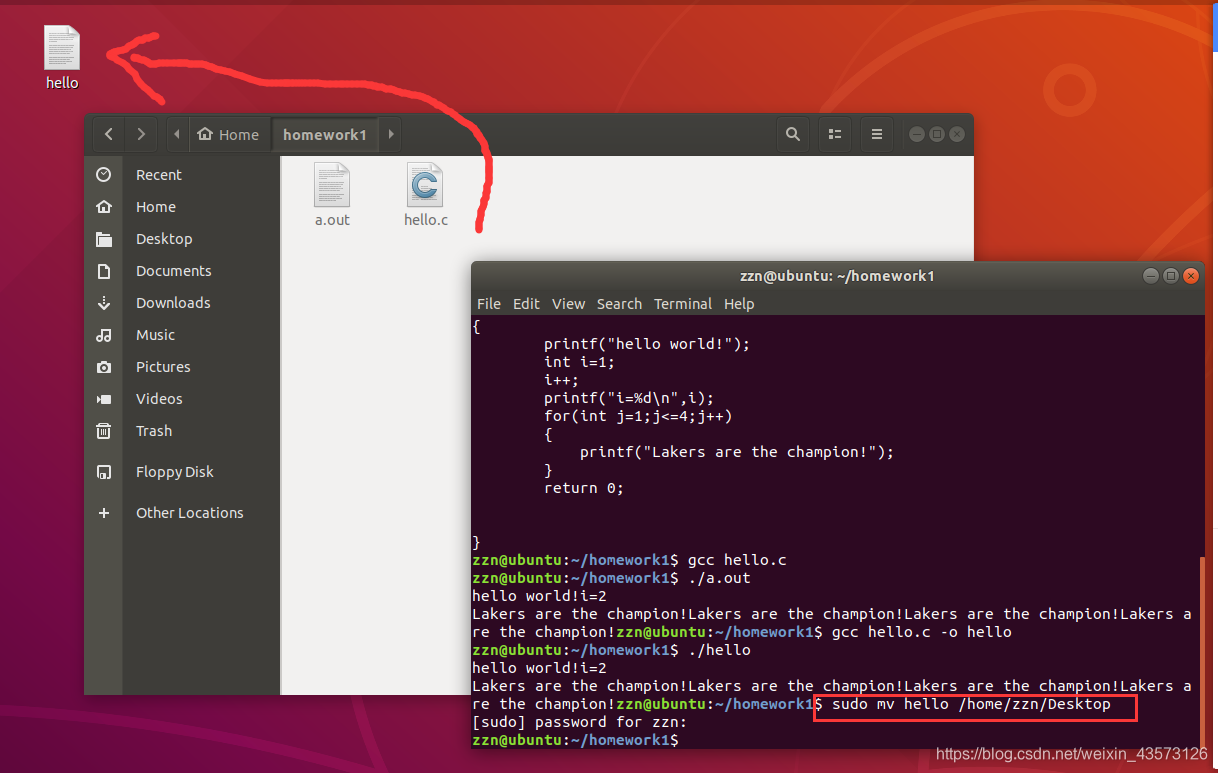Open Music in the sidebar

[181, 335]
